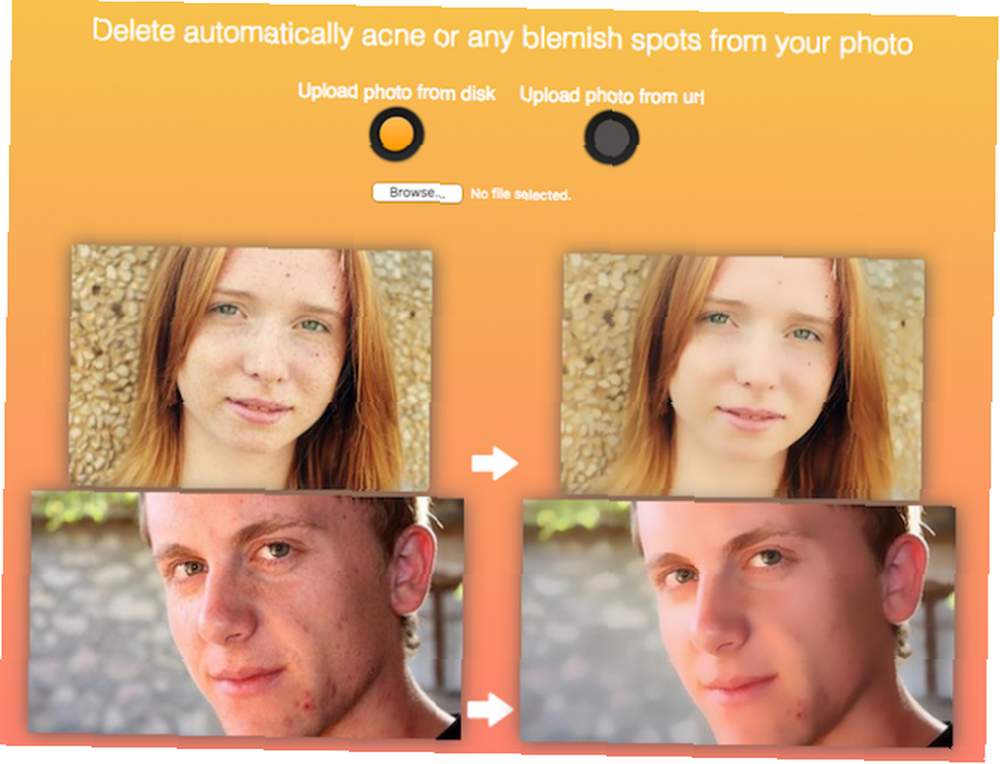Open the original man with acne photo
The height and width of the screenshot is (764, 1000).
pyautogui.click(x=246, y=615)
